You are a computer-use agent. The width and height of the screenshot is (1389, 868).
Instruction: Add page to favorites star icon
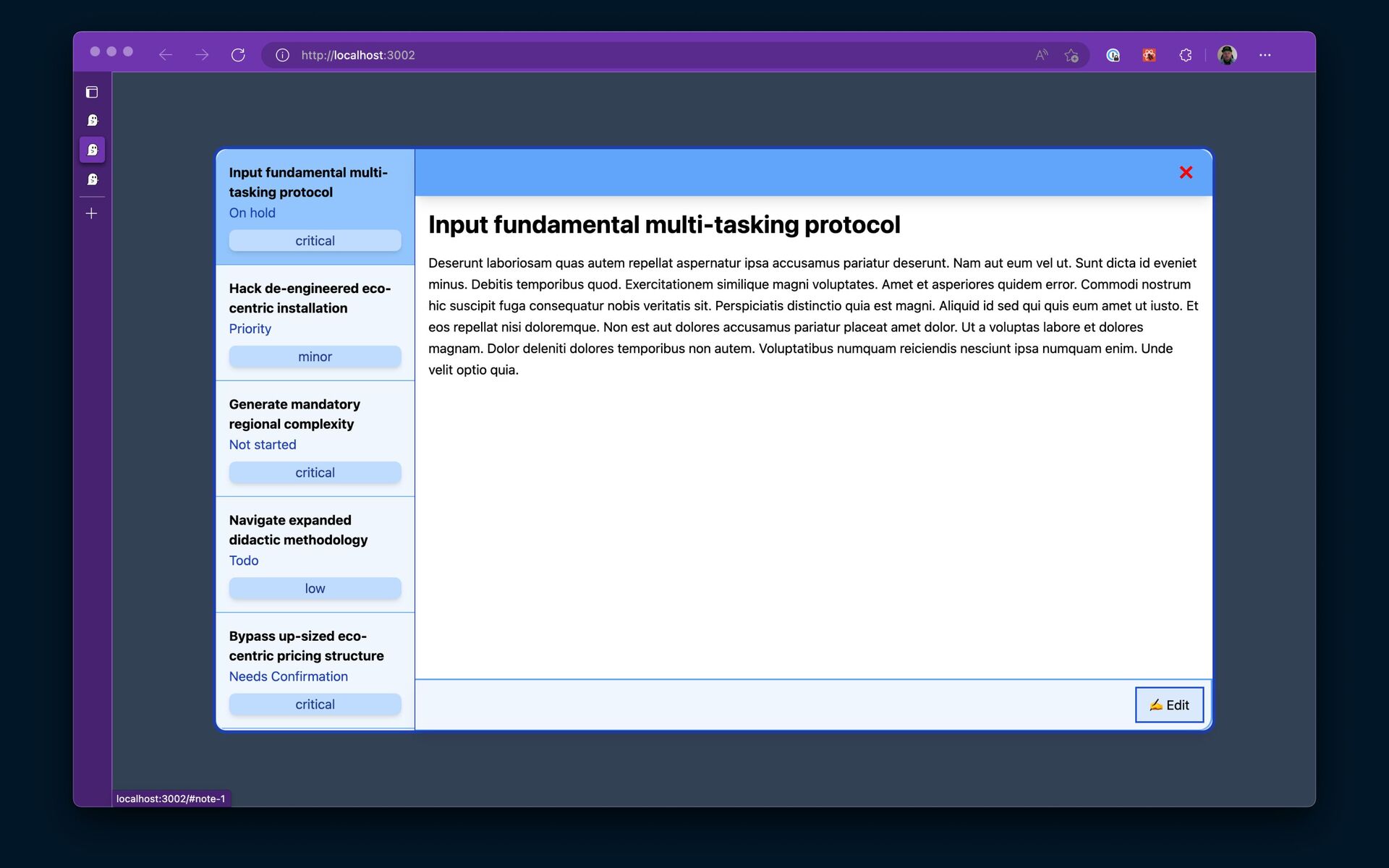[1071, 55]
